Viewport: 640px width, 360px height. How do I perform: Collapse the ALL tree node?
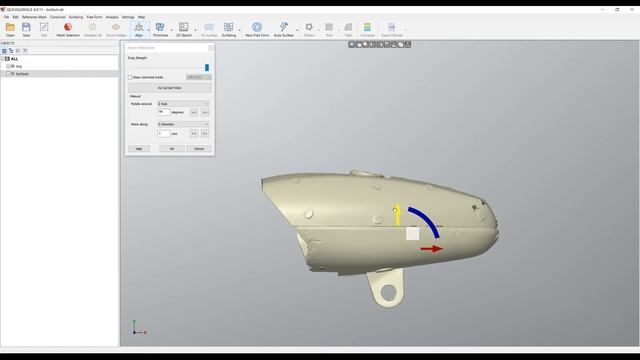(x=3, y=59)
